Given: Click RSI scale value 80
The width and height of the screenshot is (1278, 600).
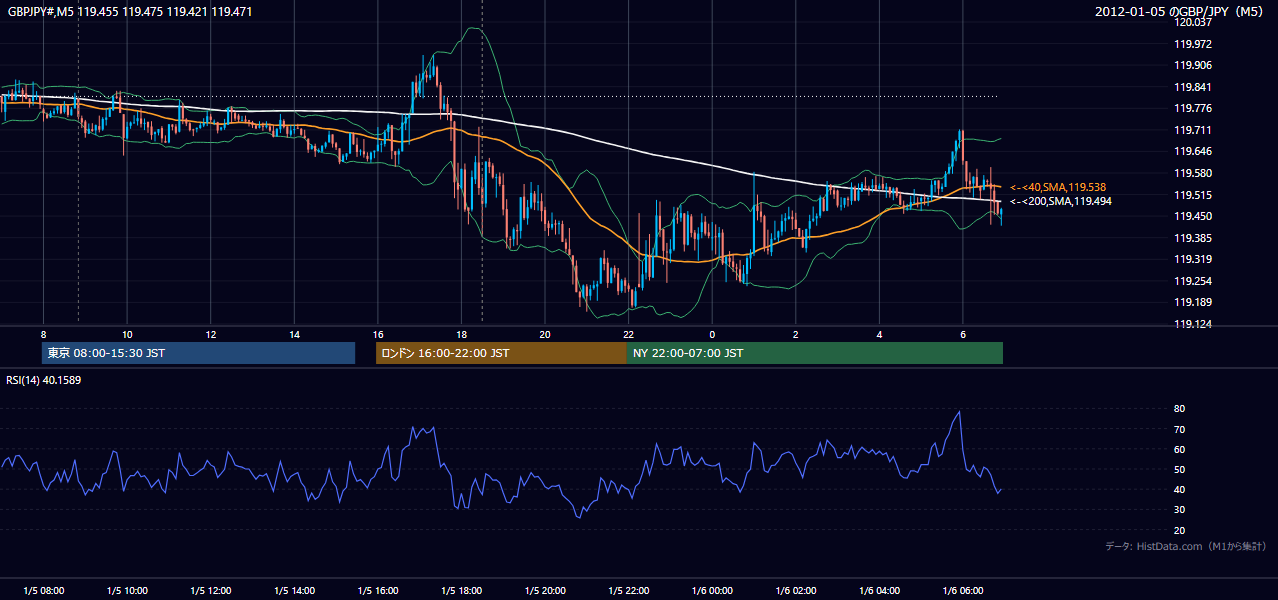Looking at the screenshot, I should pos(1179,409).
